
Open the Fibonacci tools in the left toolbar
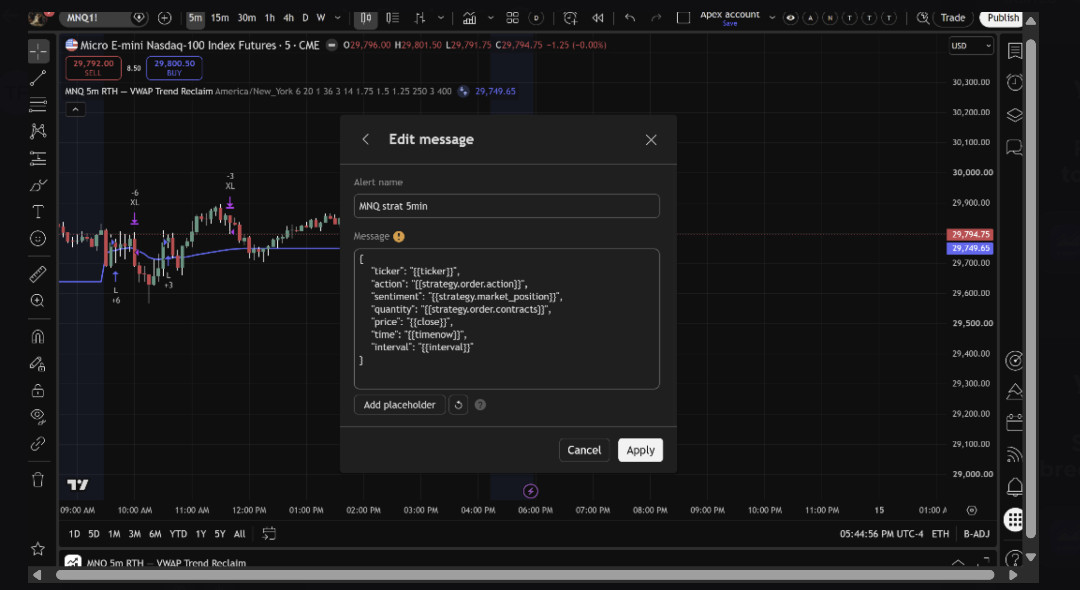tap(38, 105)
